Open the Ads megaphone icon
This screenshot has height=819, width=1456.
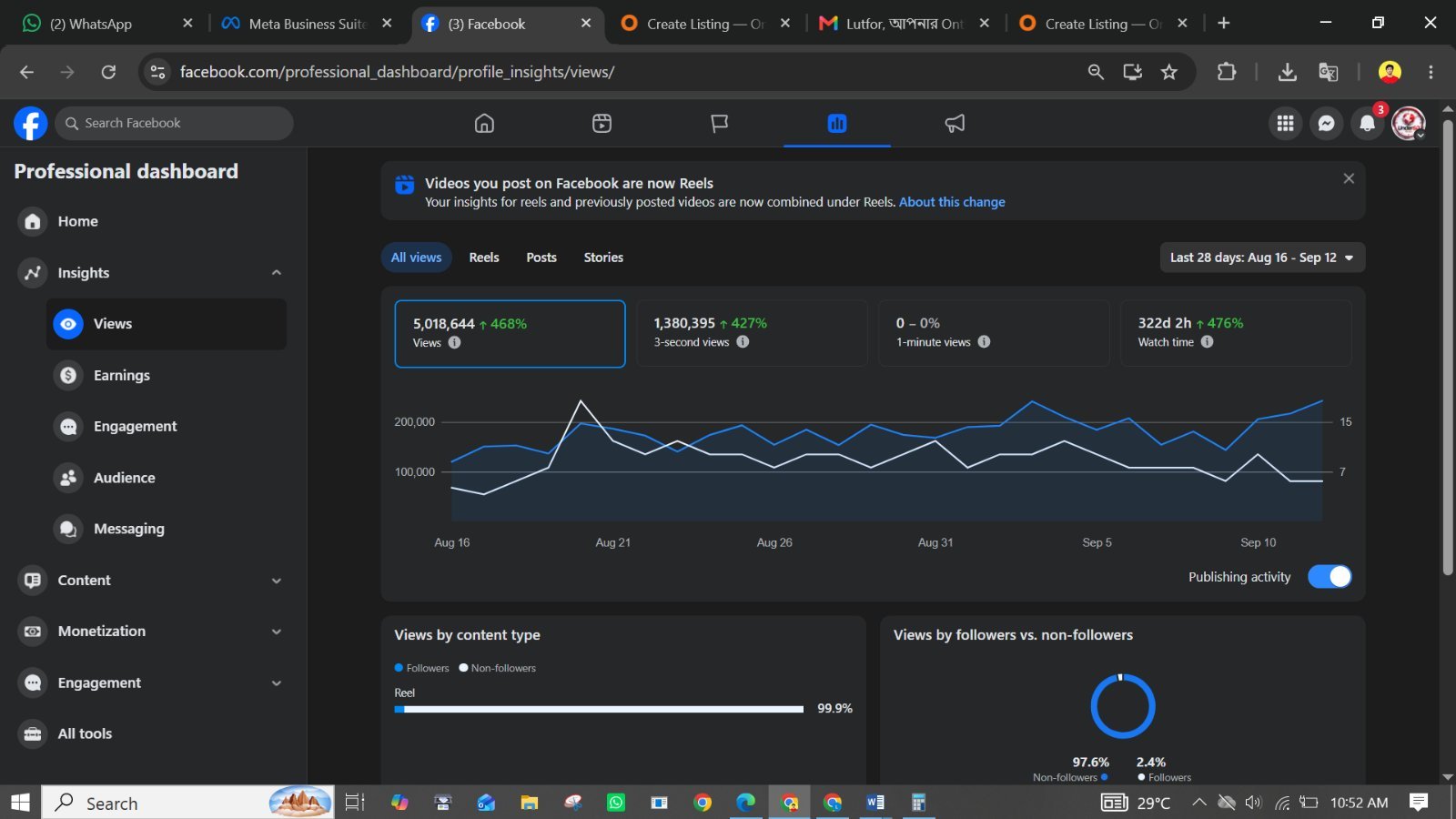(x=955, y=124)
